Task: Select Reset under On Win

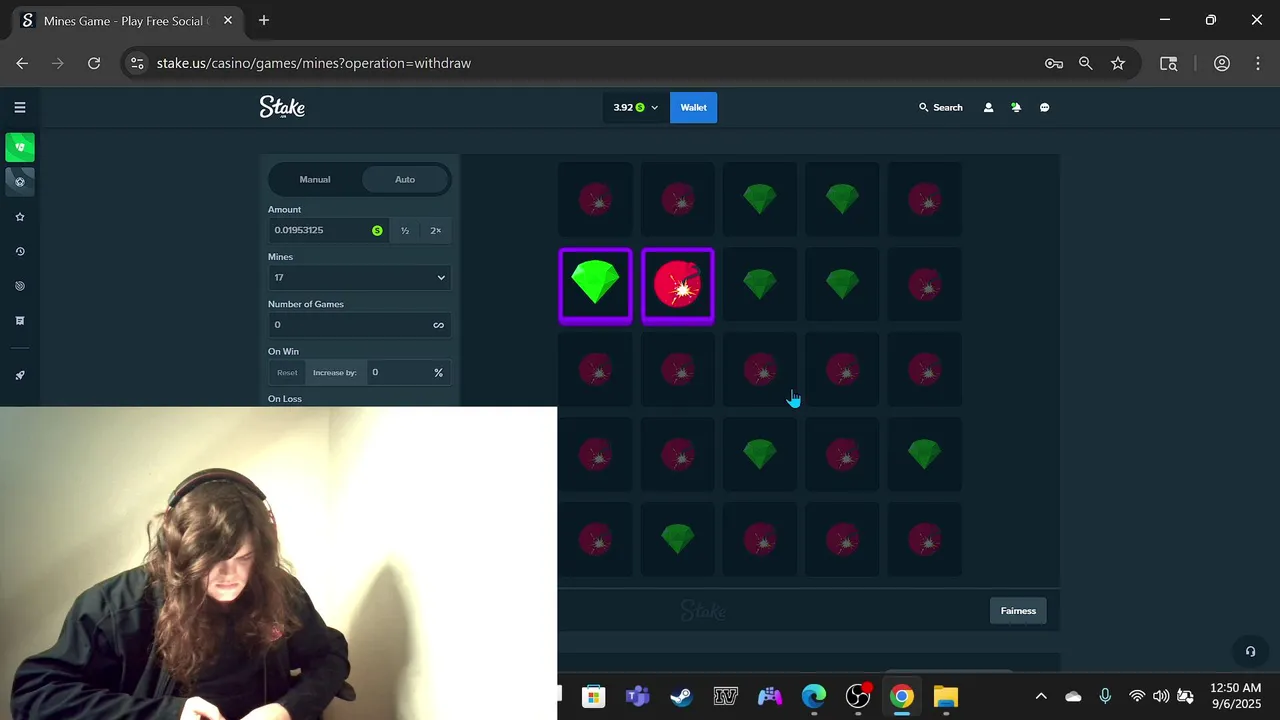Action: [287, 372]
